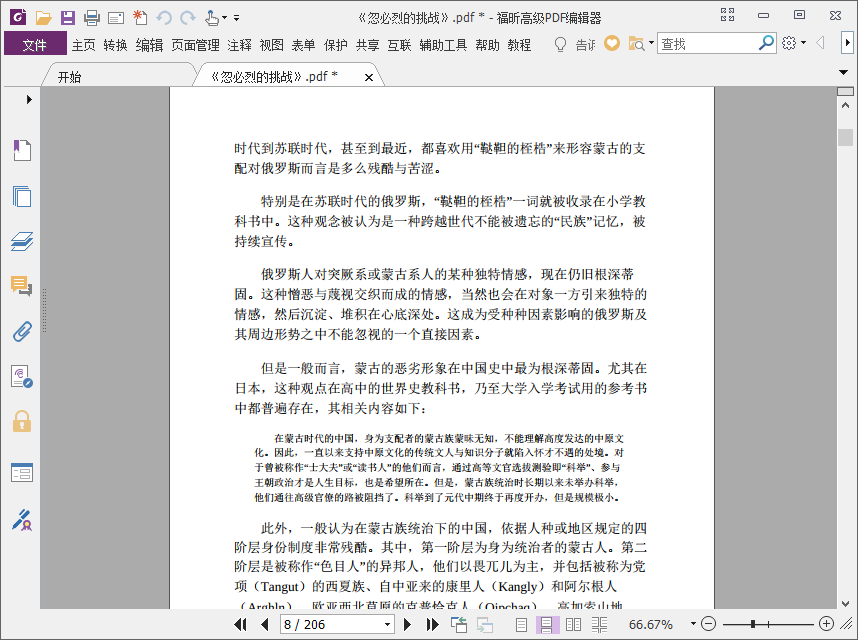Click the orange heart favorite icon

[x=612, y=43]
